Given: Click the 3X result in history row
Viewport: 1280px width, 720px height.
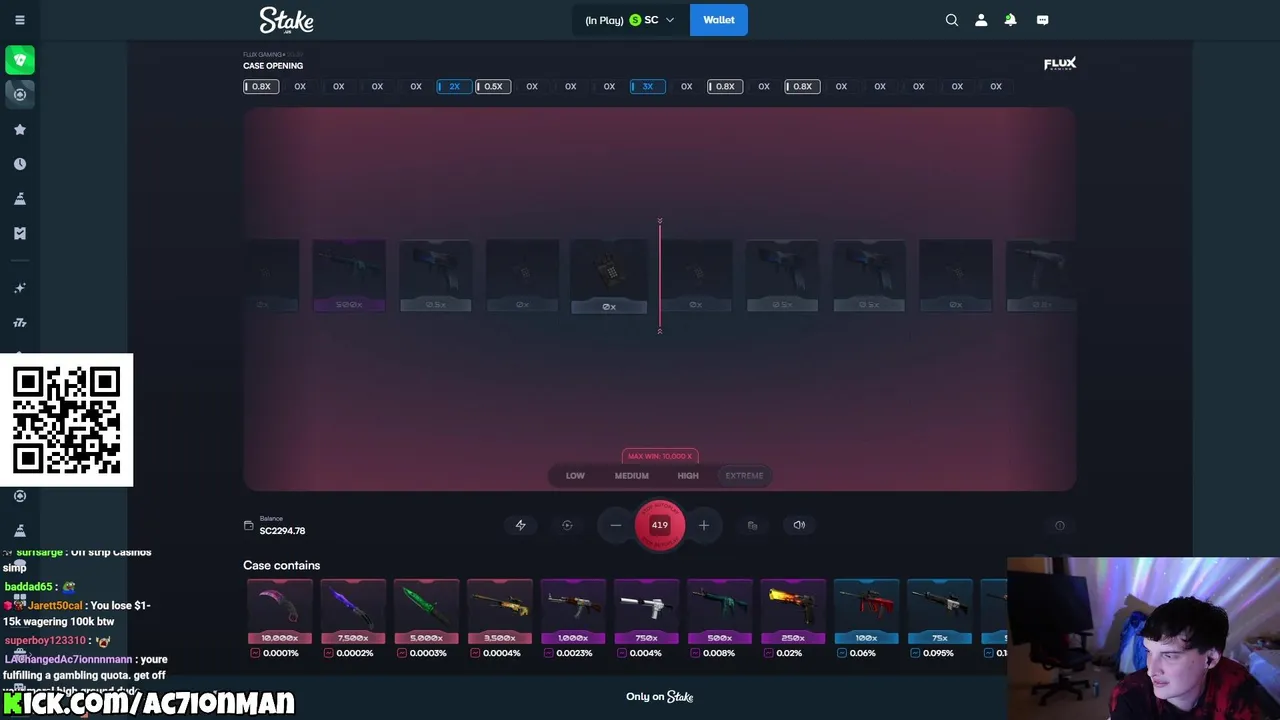Looking at the screenshot, I should (x=648, y=86).
